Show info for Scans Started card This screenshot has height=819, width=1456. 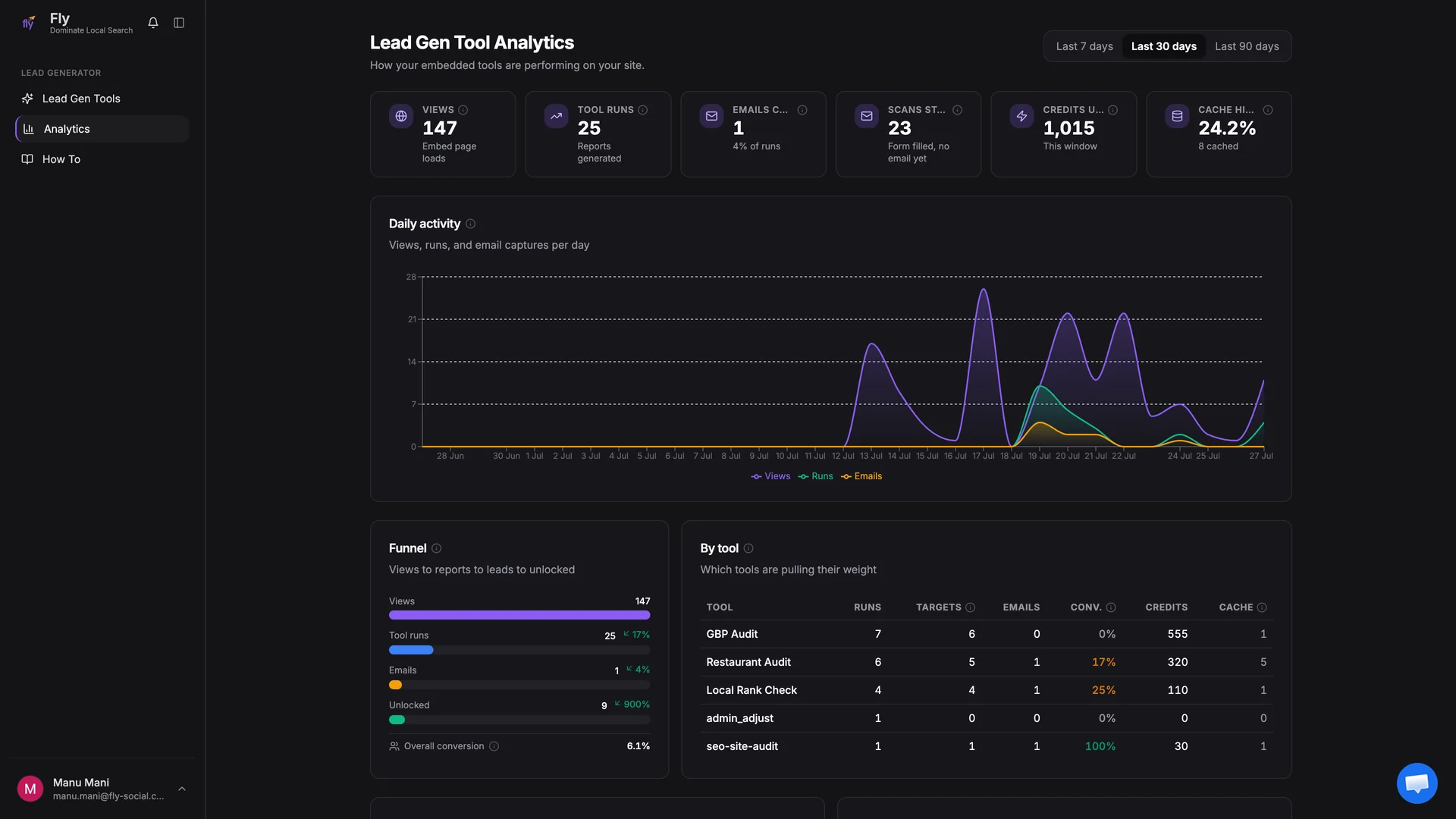[958, 110]
